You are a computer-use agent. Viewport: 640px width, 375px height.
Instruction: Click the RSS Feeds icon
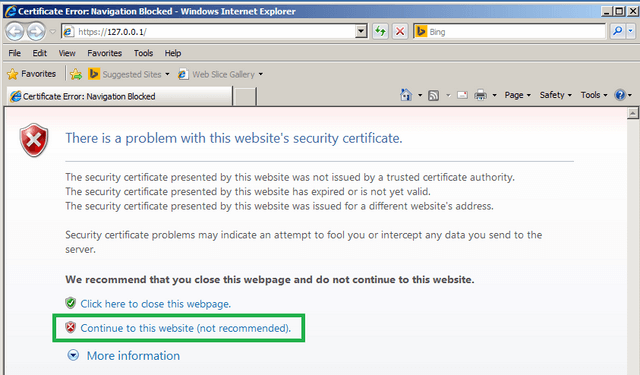433,95
